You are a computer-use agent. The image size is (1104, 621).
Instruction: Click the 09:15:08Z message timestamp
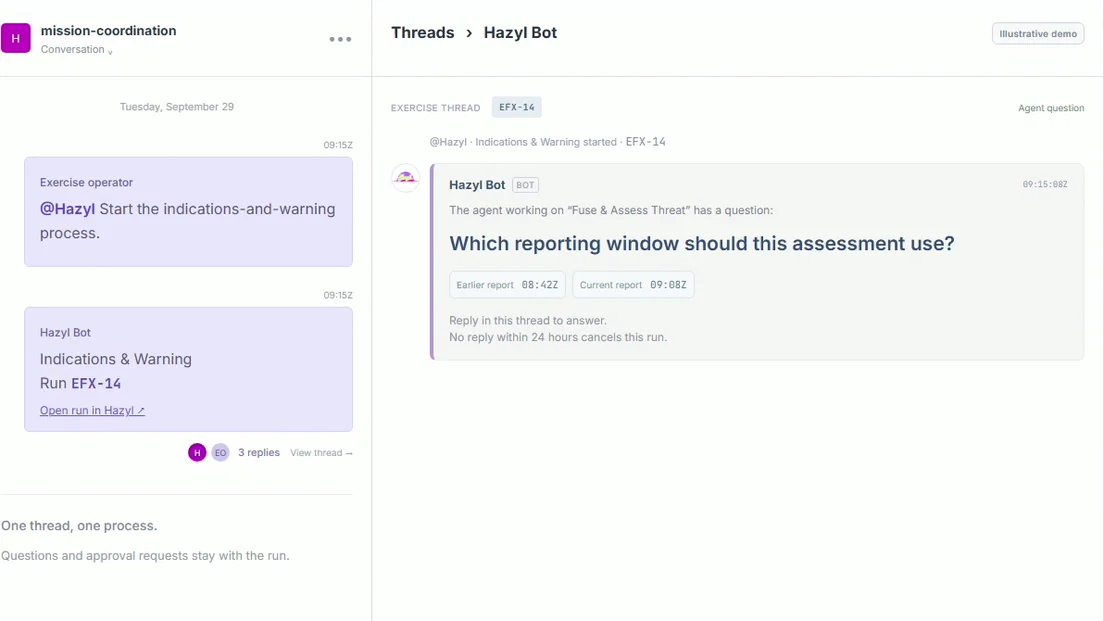pos(1045,184)
